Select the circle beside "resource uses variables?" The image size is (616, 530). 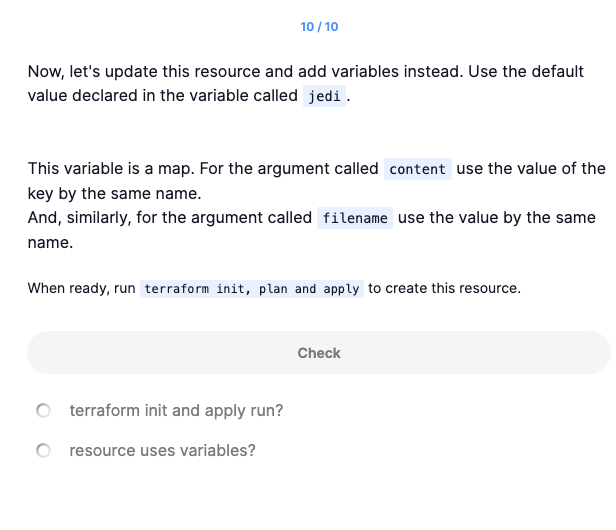pos(43,451)
